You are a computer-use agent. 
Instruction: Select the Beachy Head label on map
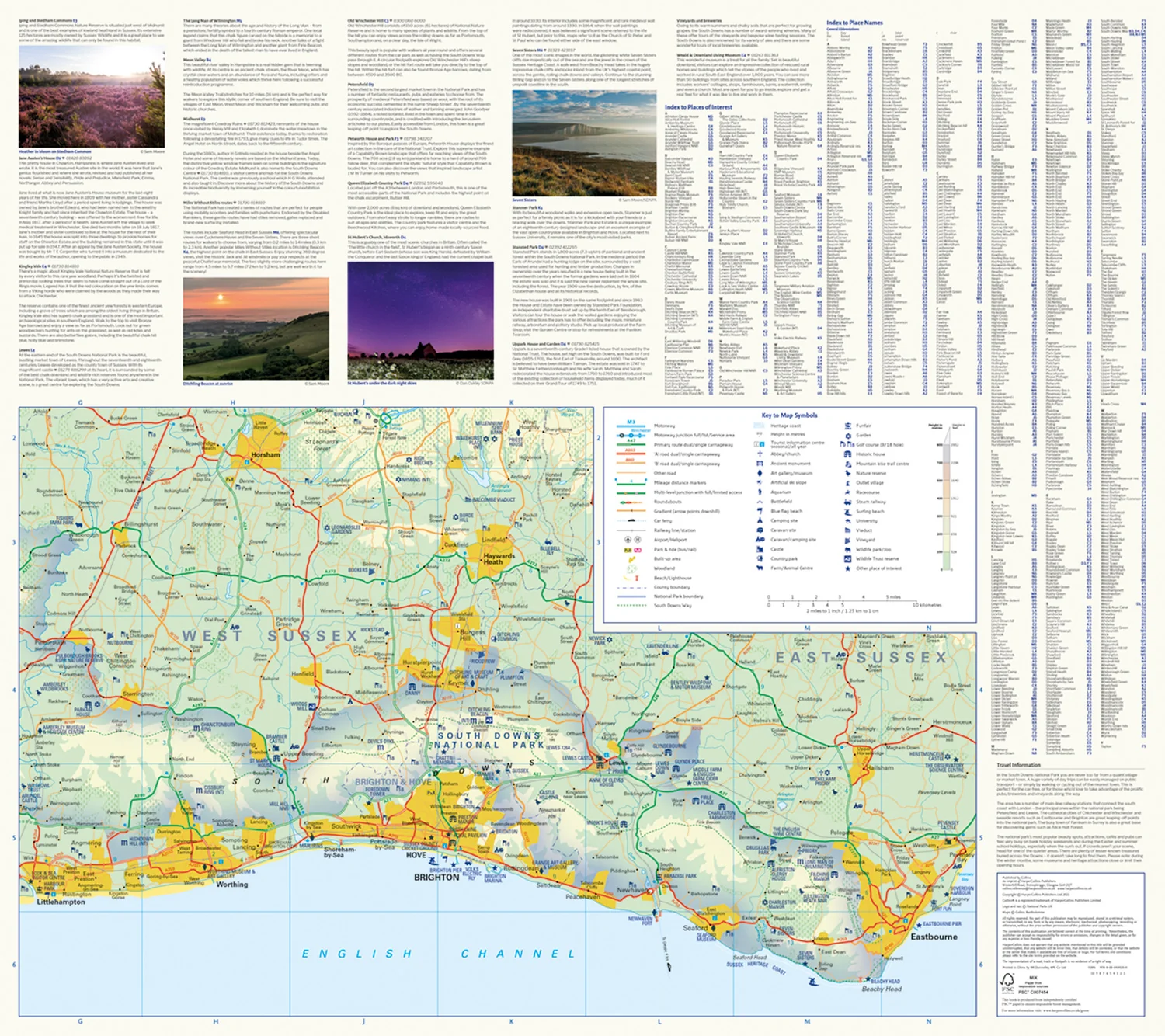tap(882, 989)
